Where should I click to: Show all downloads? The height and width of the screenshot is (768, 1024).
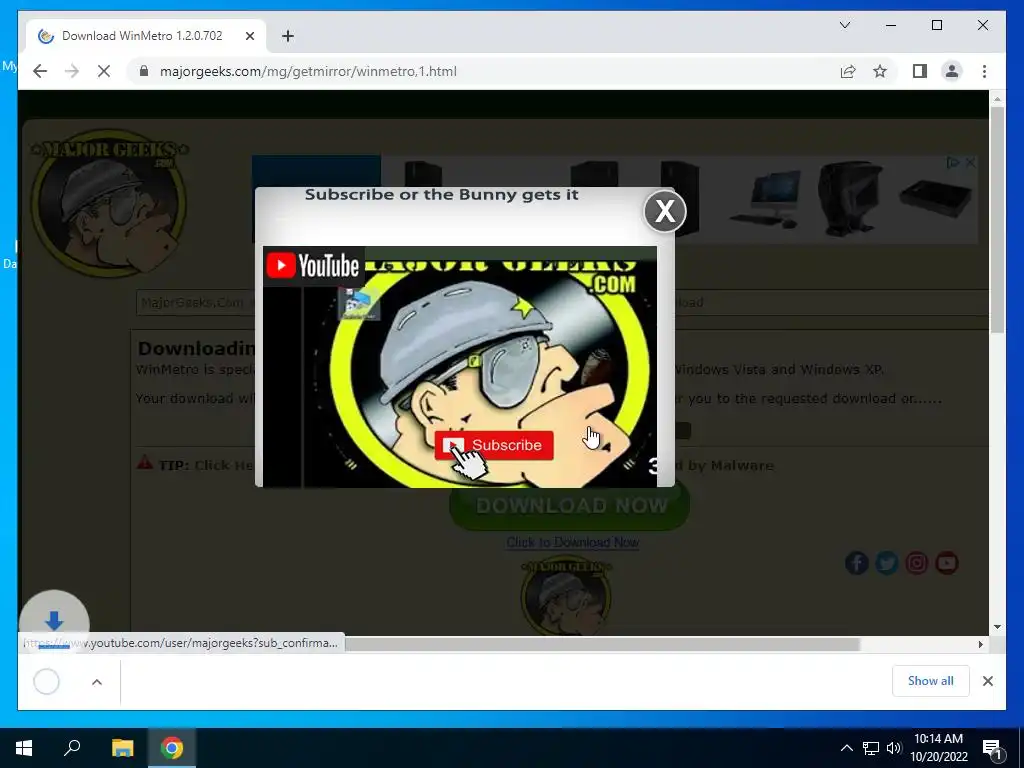click(930, 680)
